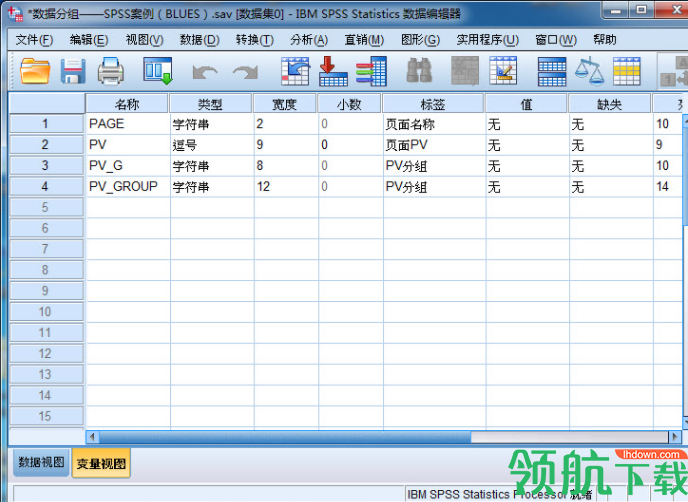Click 无 value cell in PAGE row

[x=527, y=124]
